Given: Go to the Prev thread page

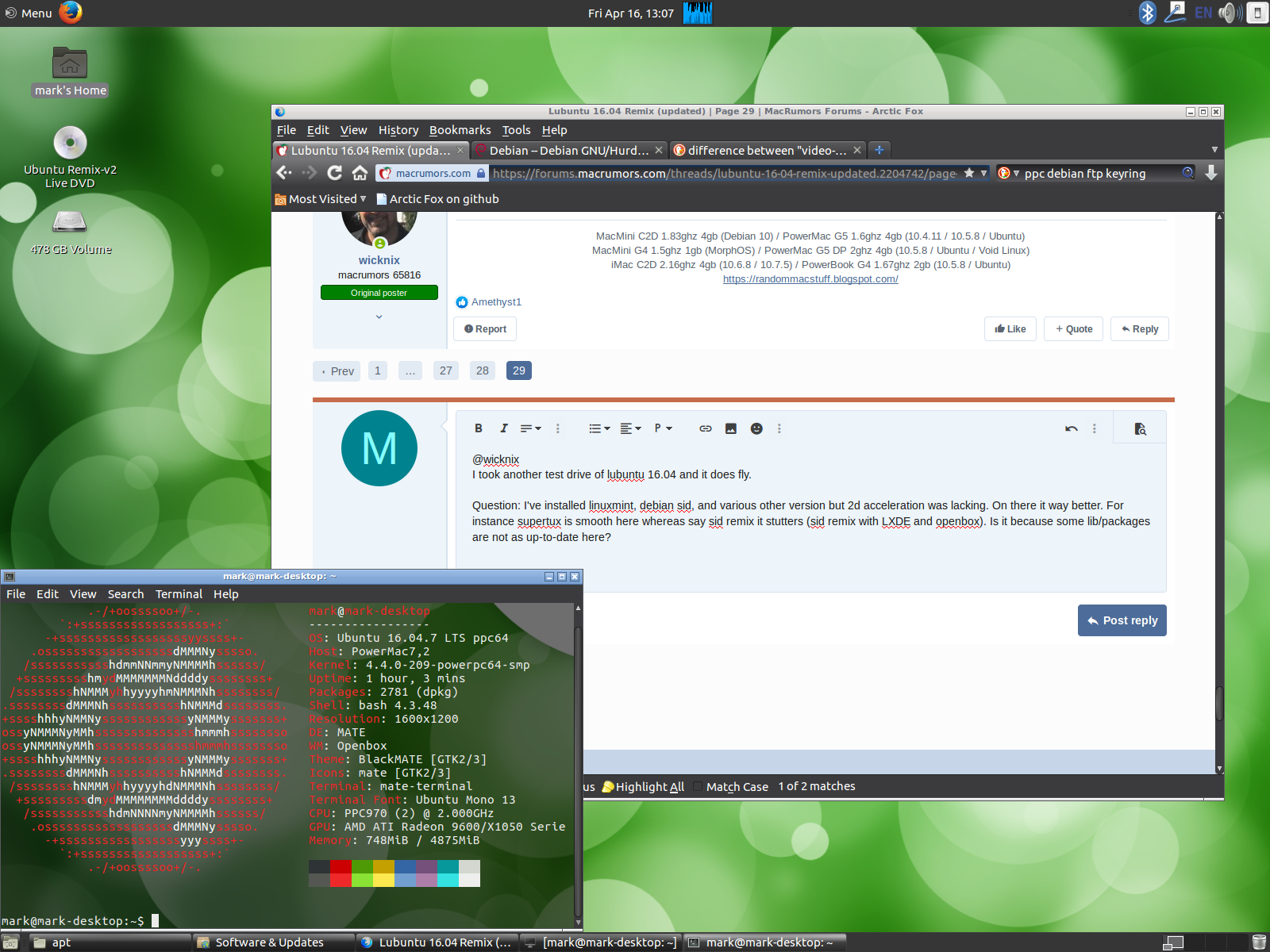Looking at the screenshot, I should (x=337, y=371).
